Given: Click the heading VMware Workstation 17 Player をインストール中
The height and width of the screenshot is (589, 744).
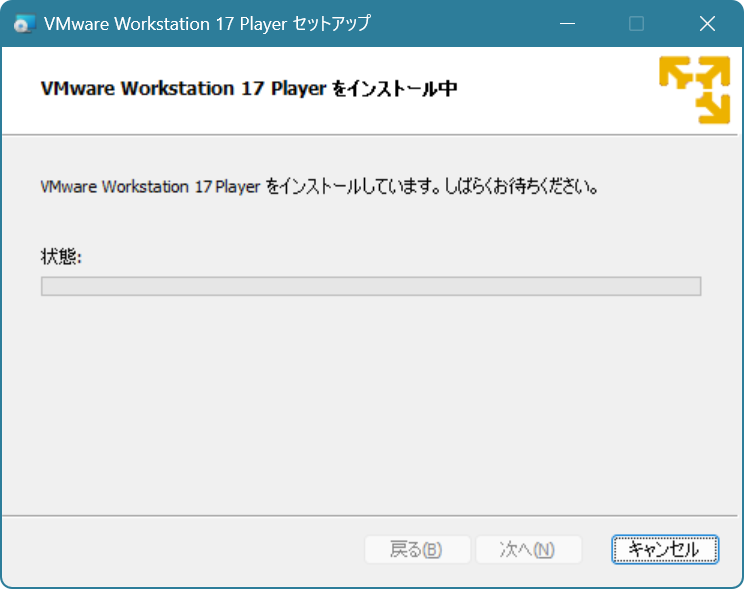Looking at the screenshot, I should point(249,89).
